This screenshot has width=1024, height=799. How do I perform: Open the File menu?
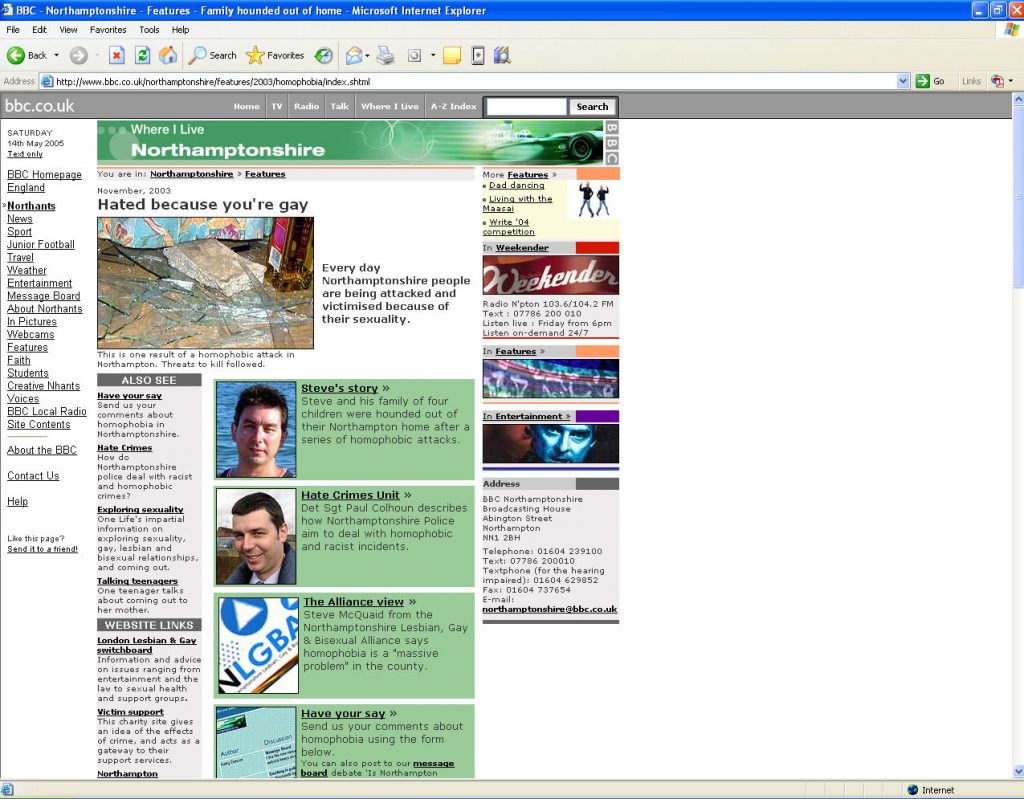point(13,29)
